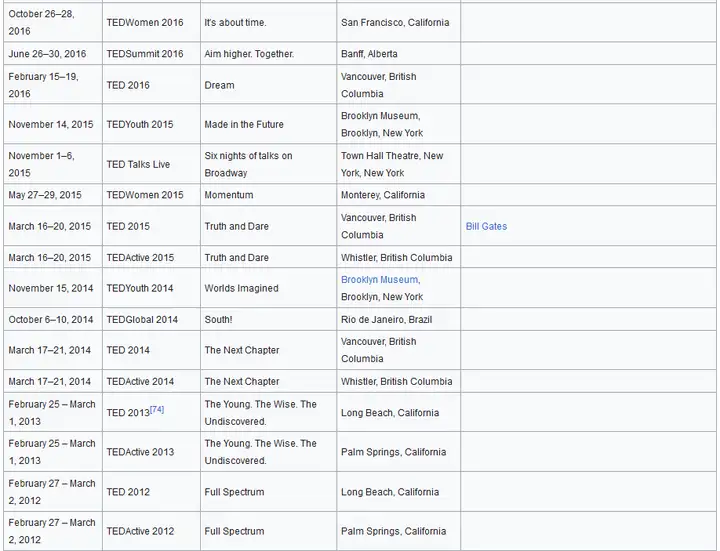The image size is (720, 551).
Task: Select 'Palm Springs, California' in TEDActive 2012 row
Action: pos(393,531)
